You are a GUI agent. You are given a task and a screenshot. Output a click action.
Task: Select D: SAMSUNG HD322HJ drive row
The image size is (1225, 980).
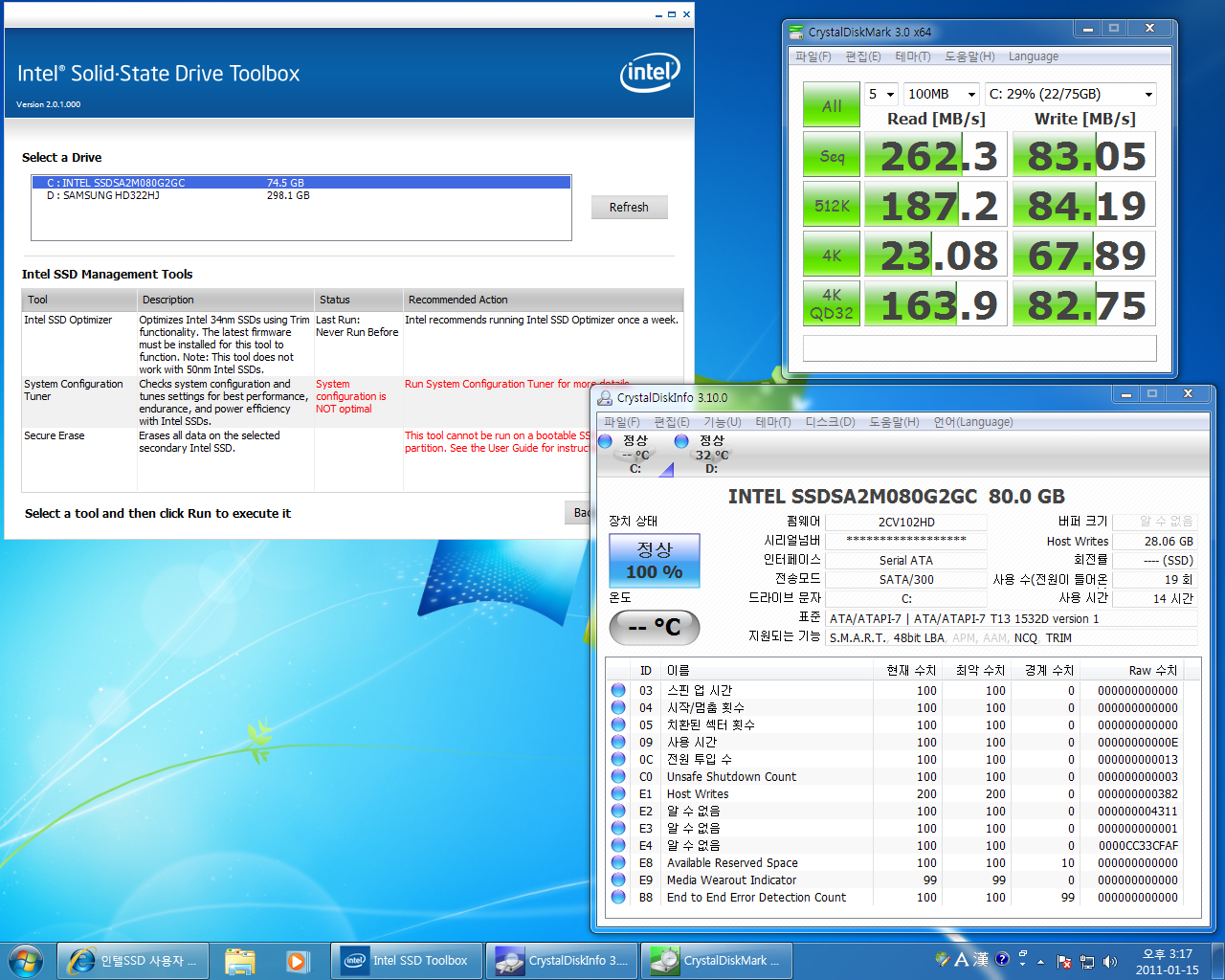301,195
